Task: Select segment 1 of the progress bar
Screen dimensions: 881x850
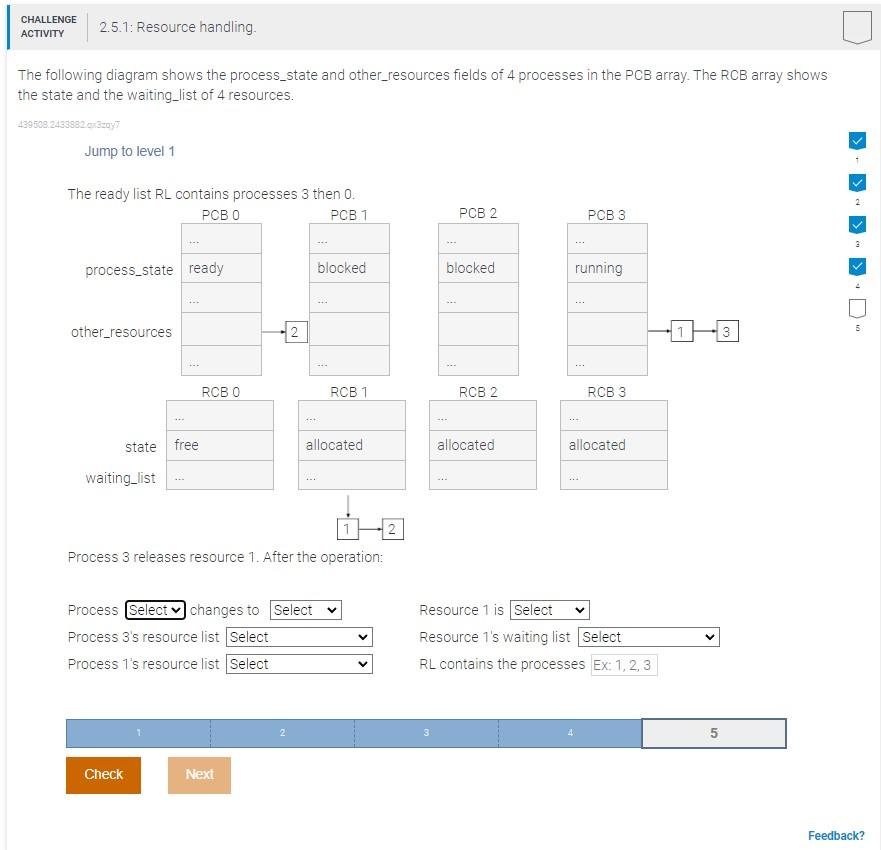Action: point(138,732)
